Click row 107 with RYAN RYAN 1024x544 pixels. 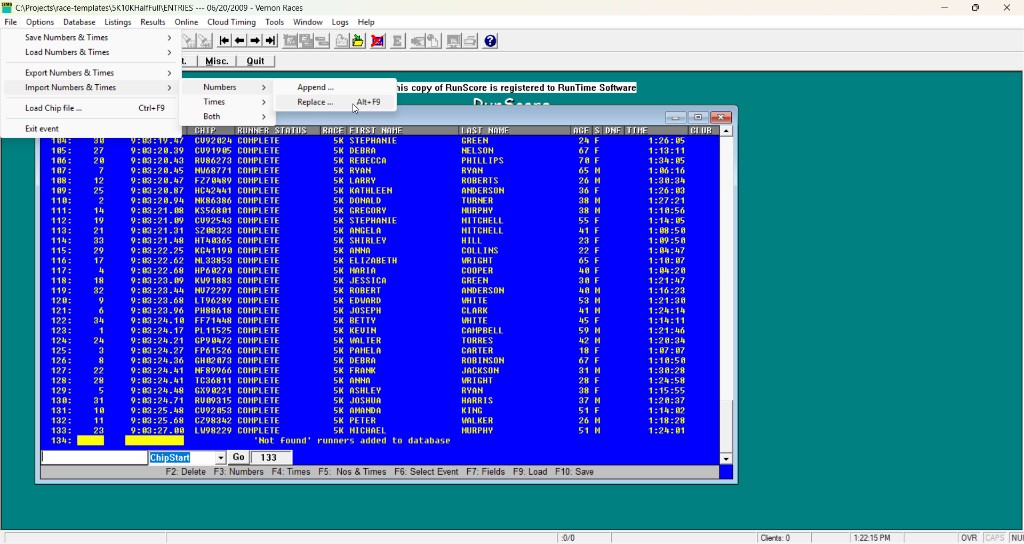pyautogui.click(x=380, y=170)
